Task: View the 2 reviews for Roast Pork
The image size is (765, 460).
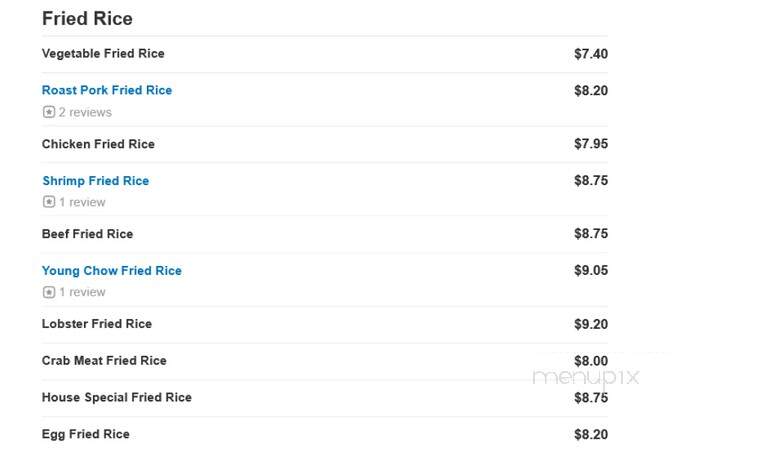Action: point(85,112)
